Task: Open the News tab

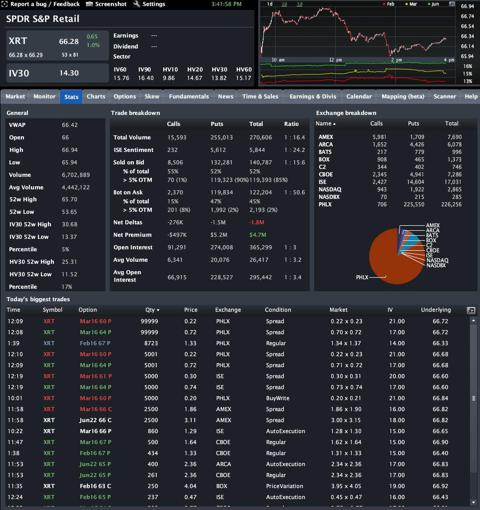Action: point(226,97)
